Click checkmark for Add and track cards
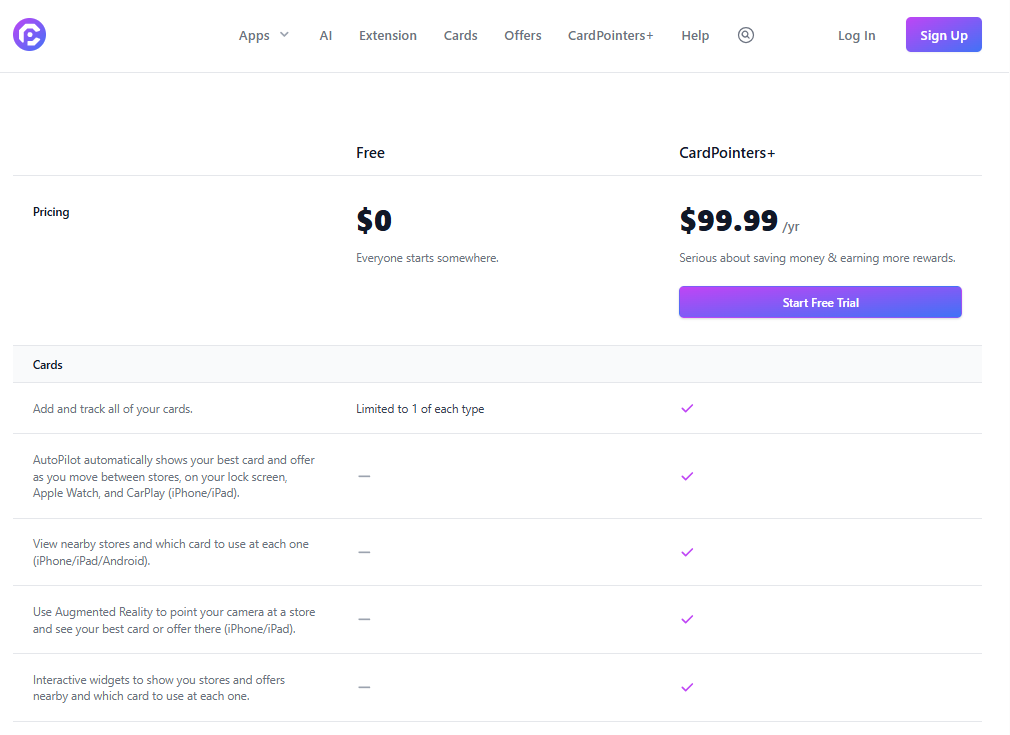Screen dimensions: 1010x735 (687, 408)
